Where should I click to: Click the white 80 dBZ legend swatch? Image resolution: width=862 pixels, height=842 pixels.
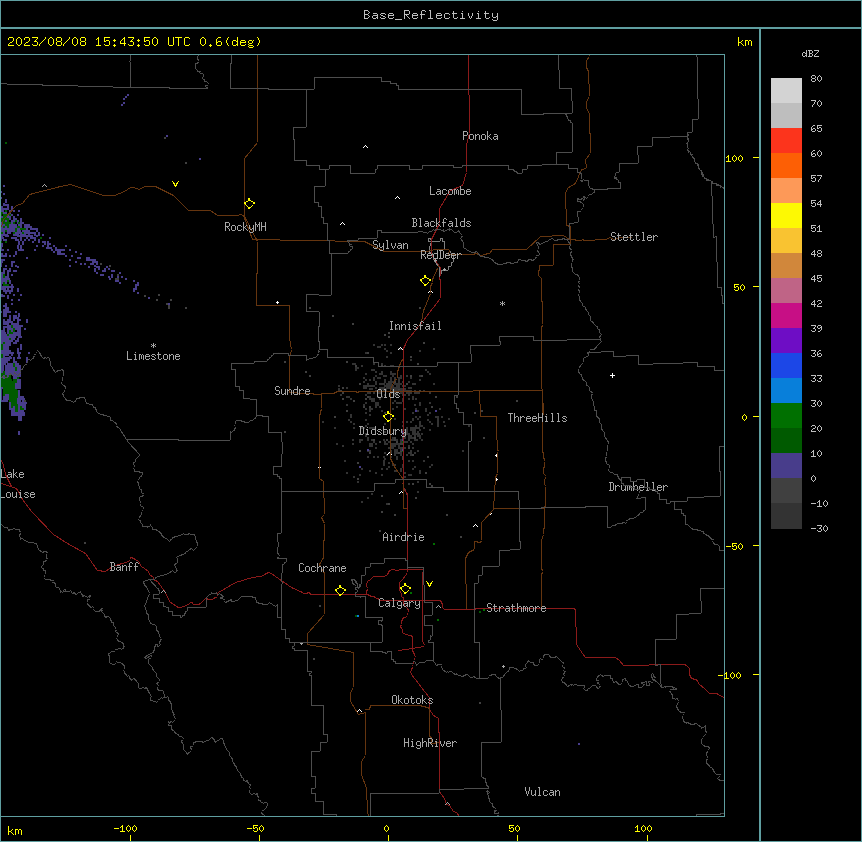click(786, 91)
